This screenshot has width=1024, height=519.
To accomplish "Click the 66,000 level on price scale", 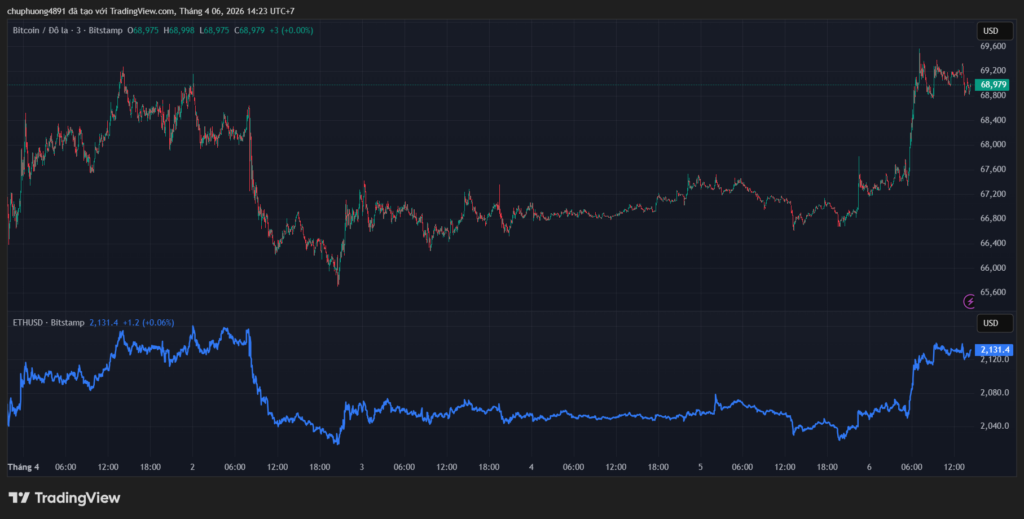I will [x=992, y=268].
